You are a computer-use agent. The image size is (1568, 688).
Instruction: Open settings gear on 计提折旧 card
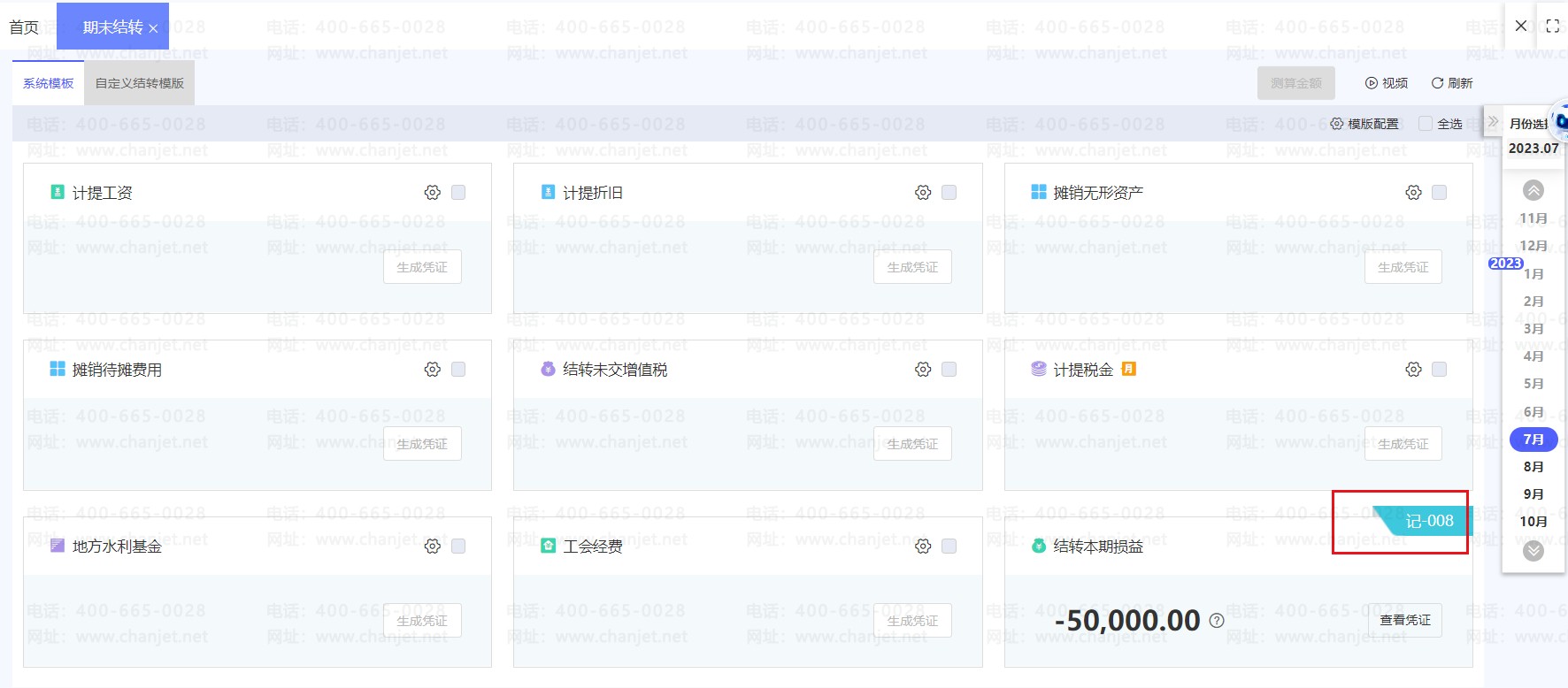[923, 192]
